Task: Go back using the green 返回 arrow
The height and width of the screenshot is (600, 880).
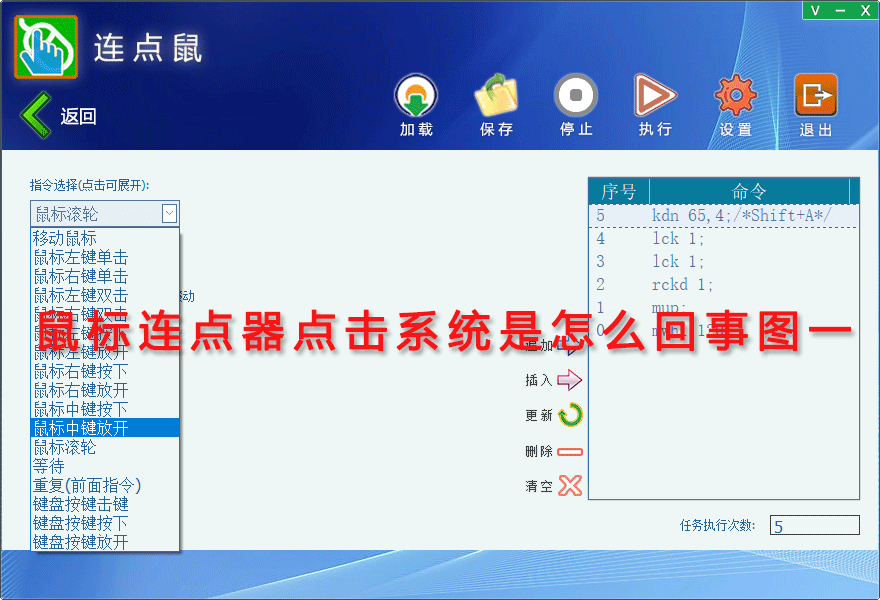Action: (36, 115)
